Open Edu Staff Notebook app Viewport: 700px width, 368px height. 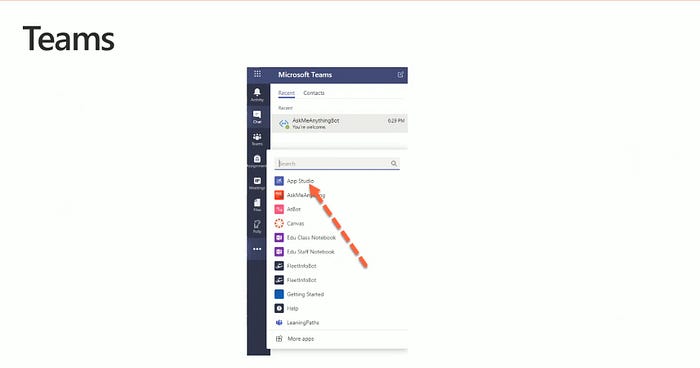(x=304, y=252)
